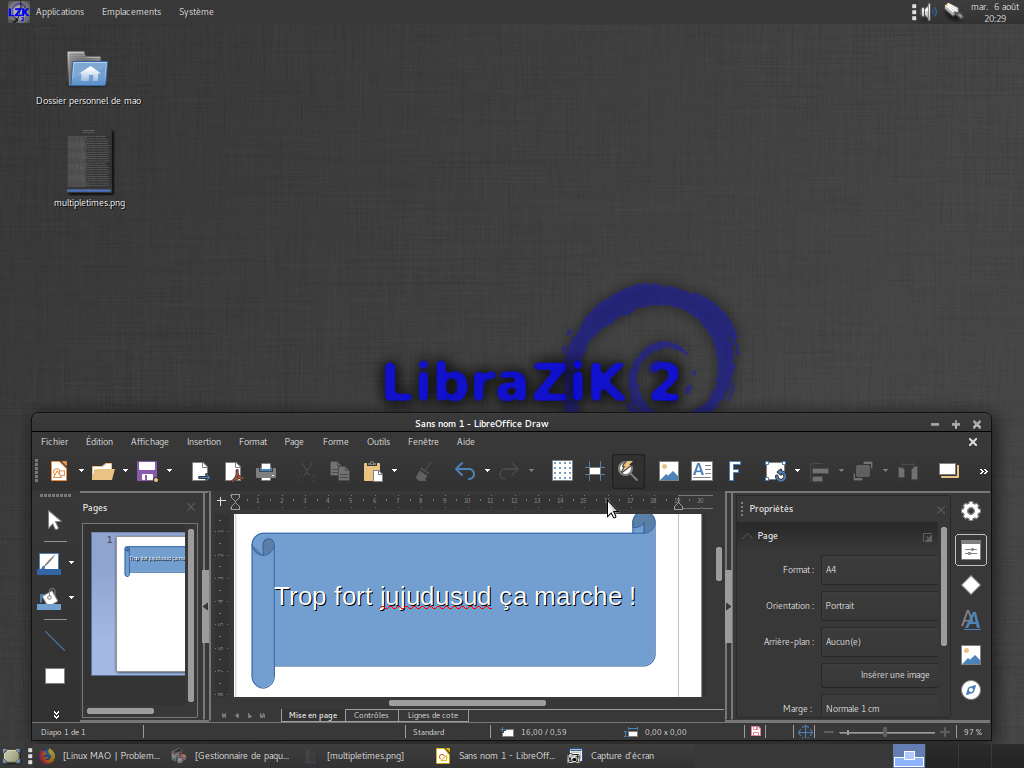
Task: Print the drawing with the printer icon
Action: pos(266,471)
